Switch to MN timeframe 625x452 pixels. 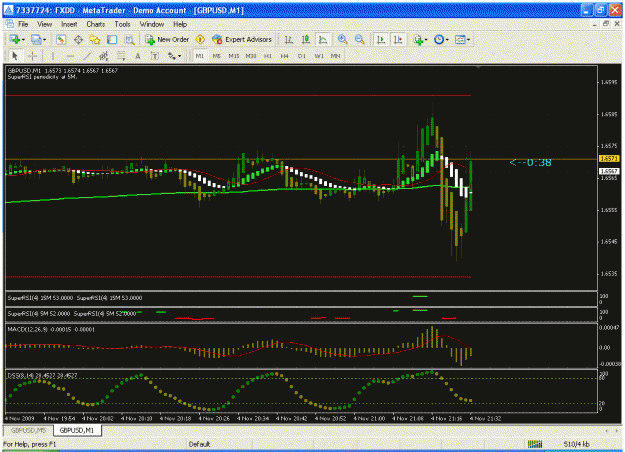[x=336, y=56]
